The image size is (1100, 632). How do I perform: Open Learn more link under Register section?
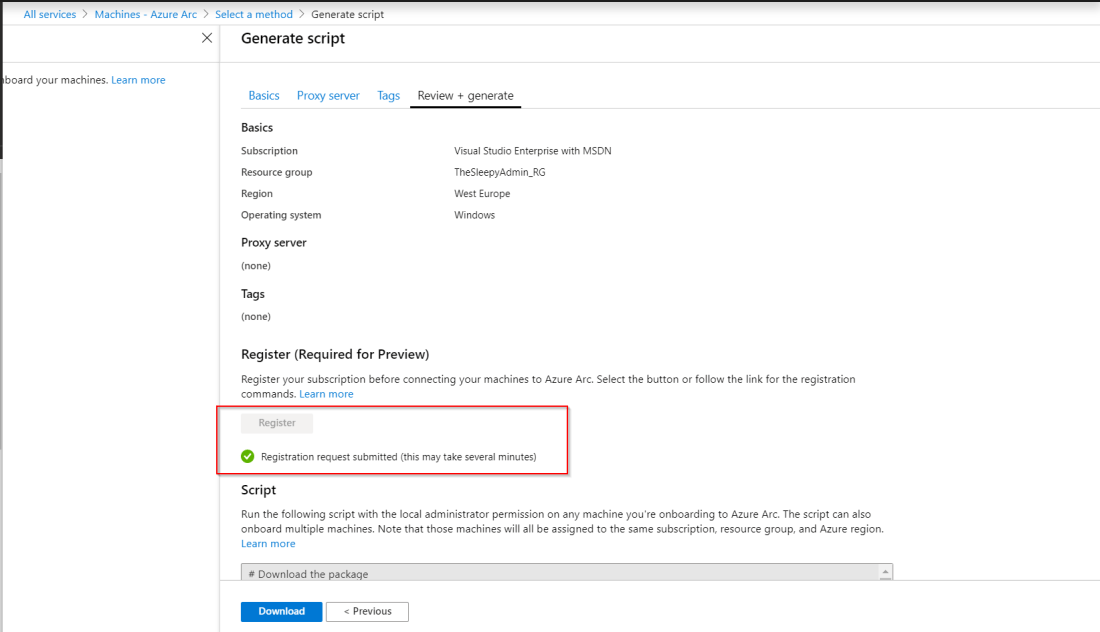pos(326,394)
